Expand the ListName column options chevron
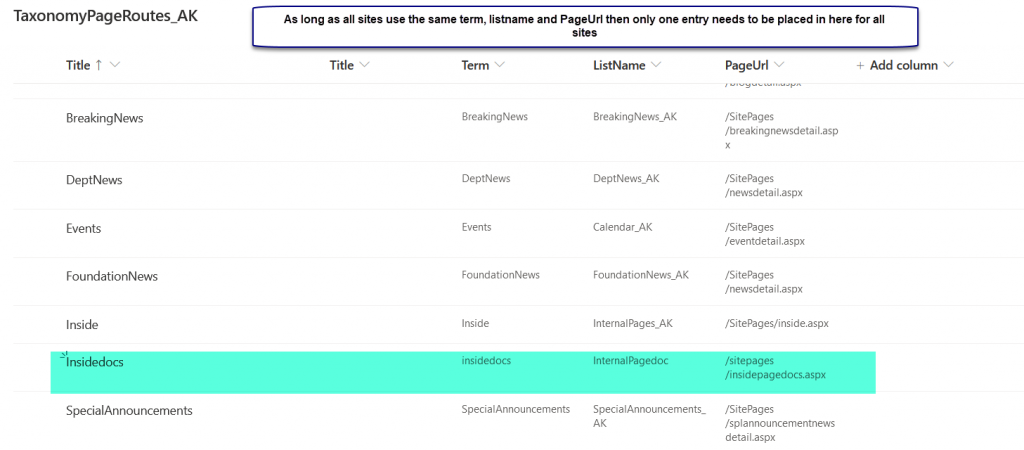The image size is (1024, 450). click(656, 65)
